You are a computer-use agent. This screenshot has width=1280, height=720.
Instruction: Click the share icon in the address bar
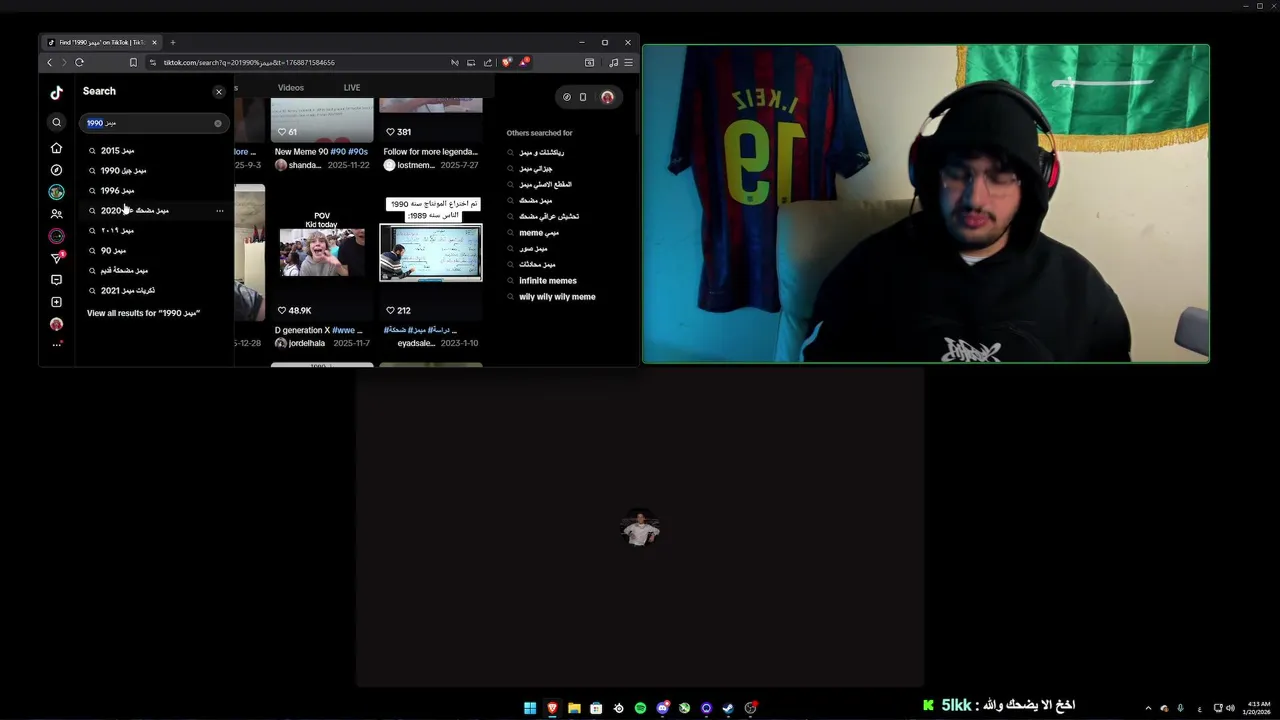click(x=487, y=63)
